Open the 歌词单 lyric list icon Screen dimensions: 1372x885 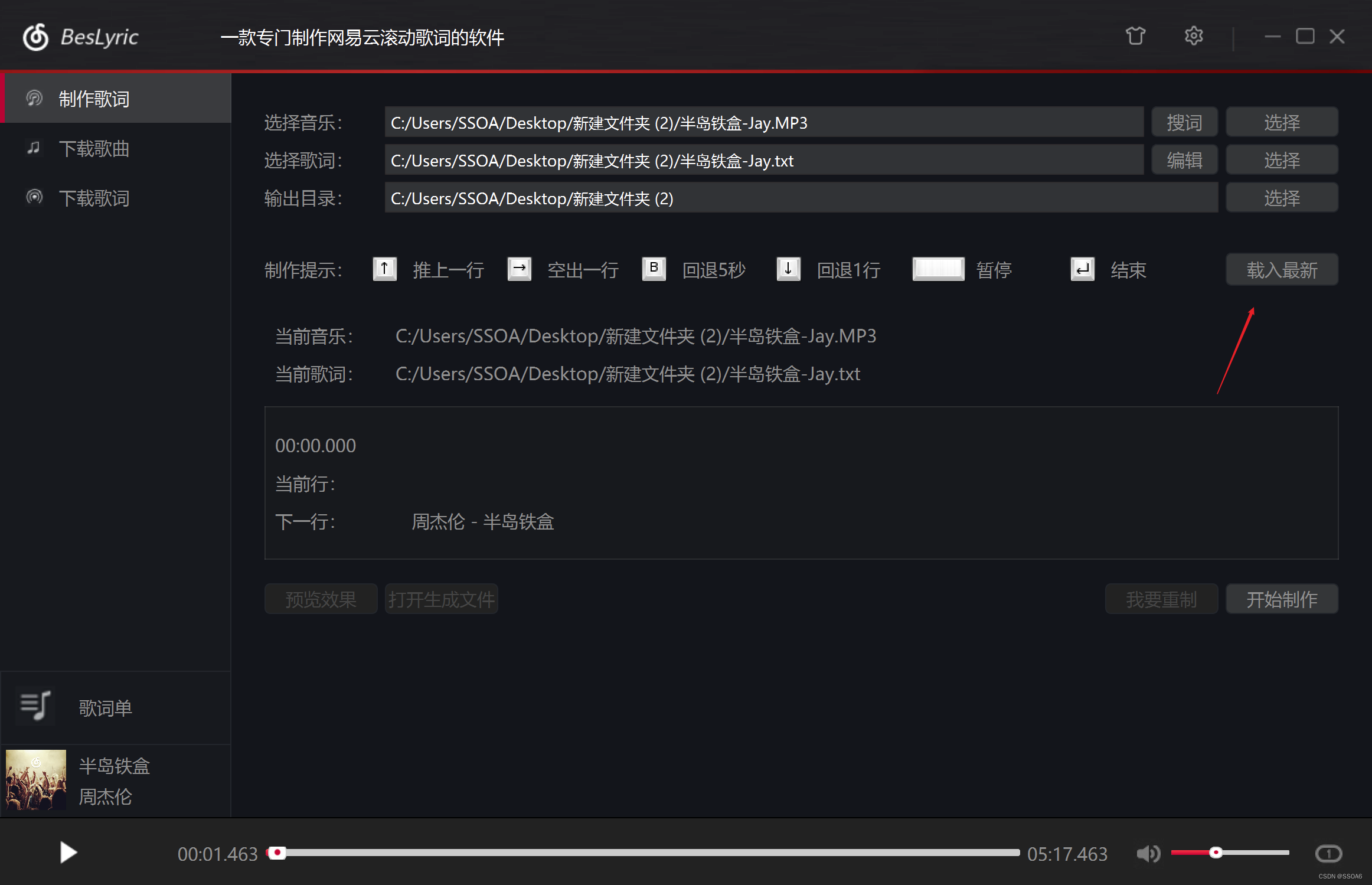[35, 707]
